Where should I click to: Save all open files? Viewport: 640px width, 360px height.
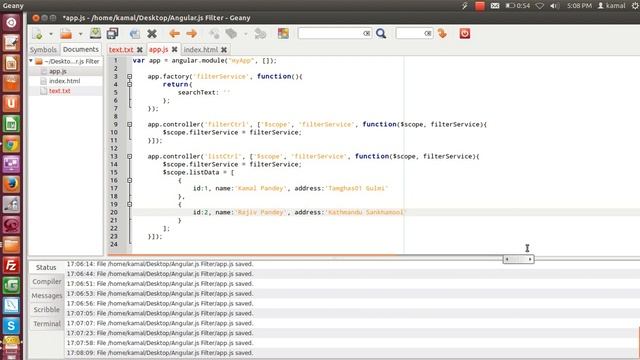pyautogui.click(x=112, y=33)
